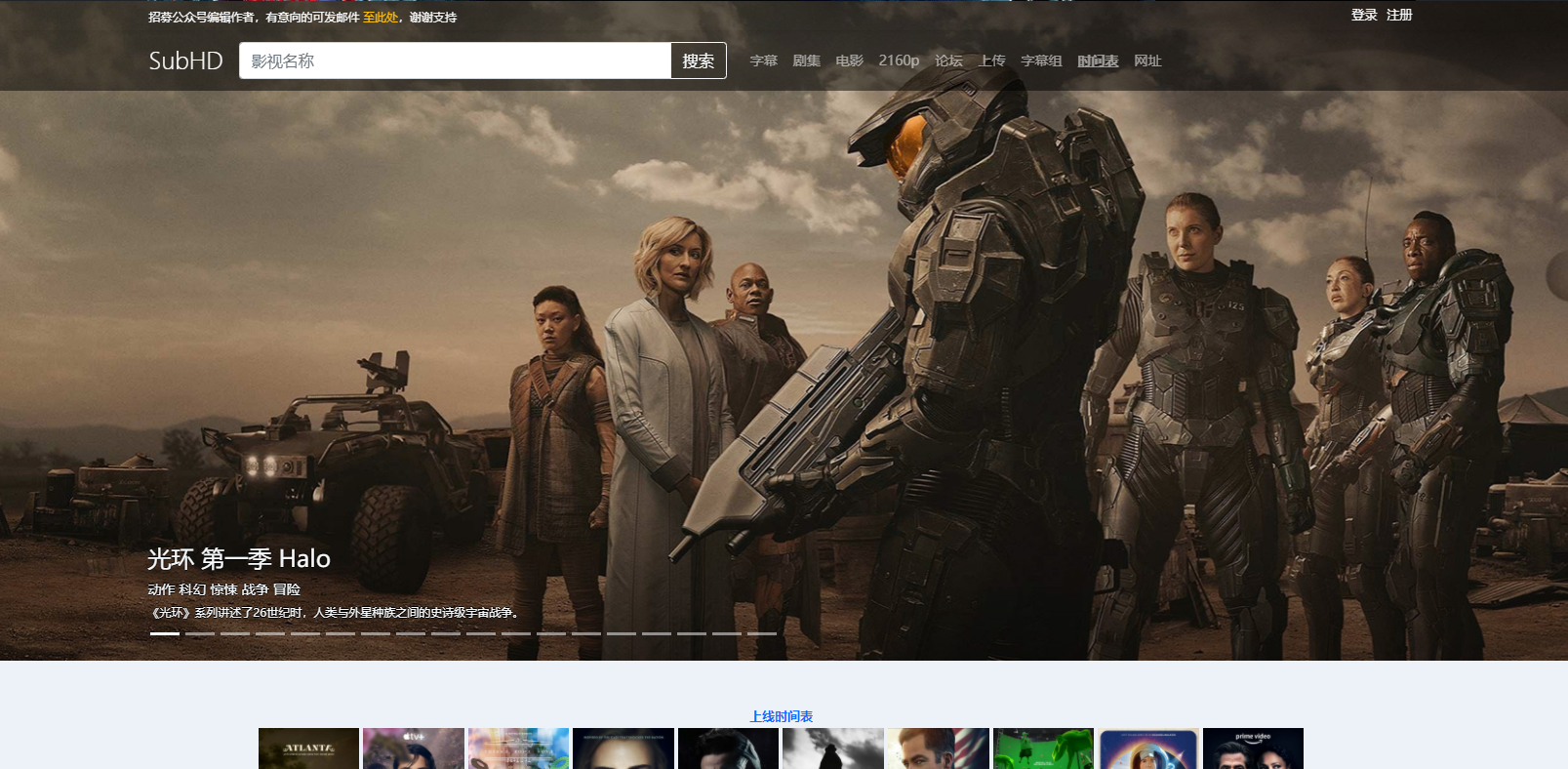1568x769 pixels.
Task: Open the 上传 upload page
Action: click(991, 61)
